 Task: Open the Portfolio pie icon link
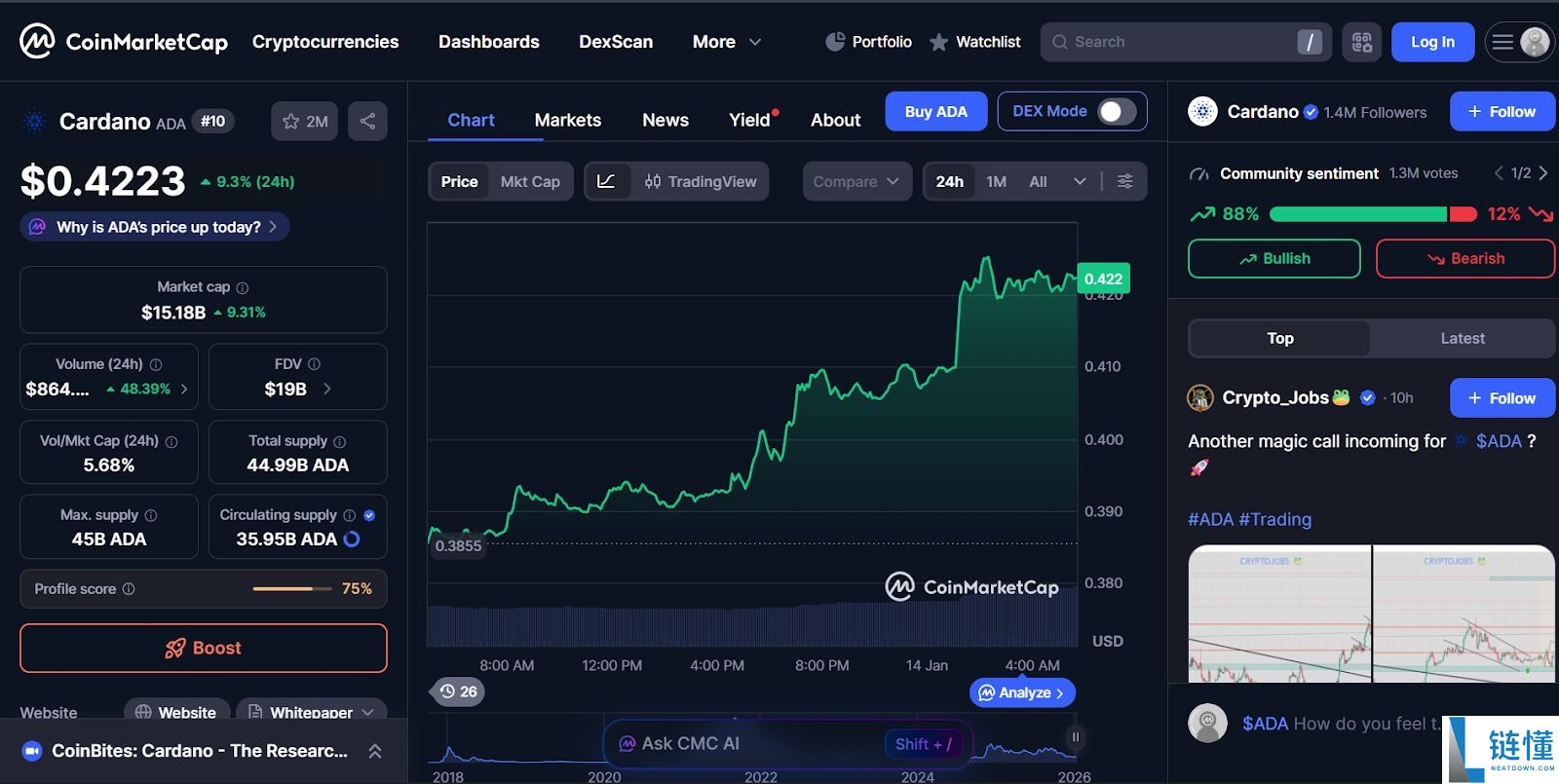[868, 42]
